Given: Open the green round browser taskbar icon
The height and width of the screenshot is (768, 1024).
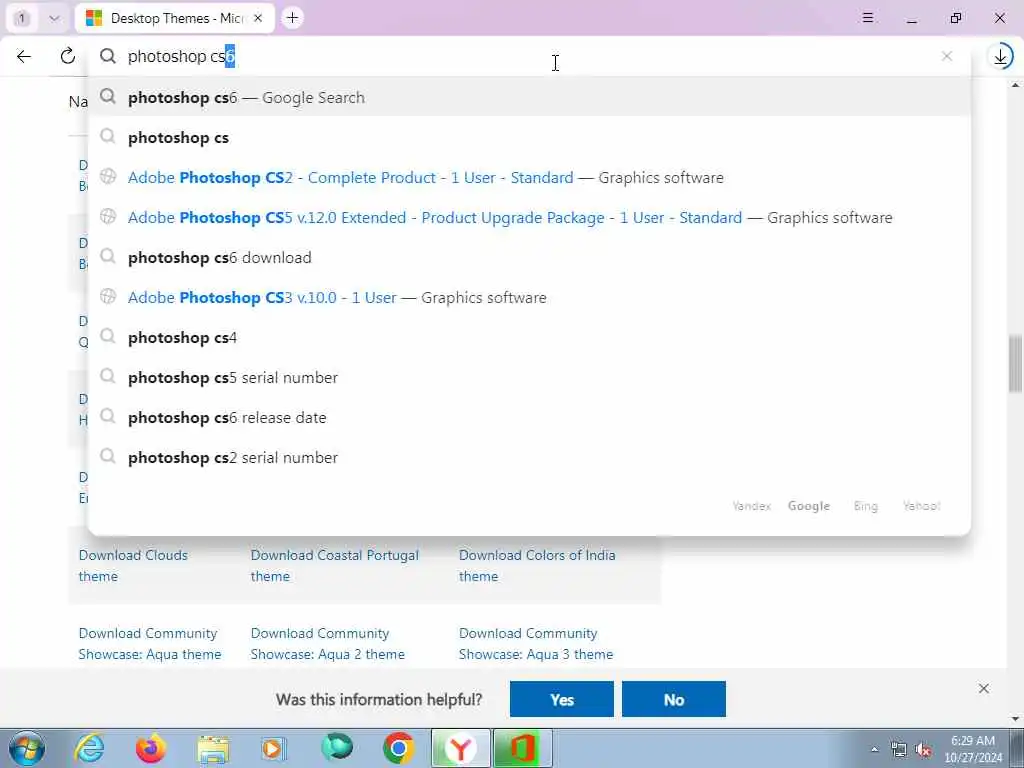Looking at the screenshot, I should click(336, 748).
